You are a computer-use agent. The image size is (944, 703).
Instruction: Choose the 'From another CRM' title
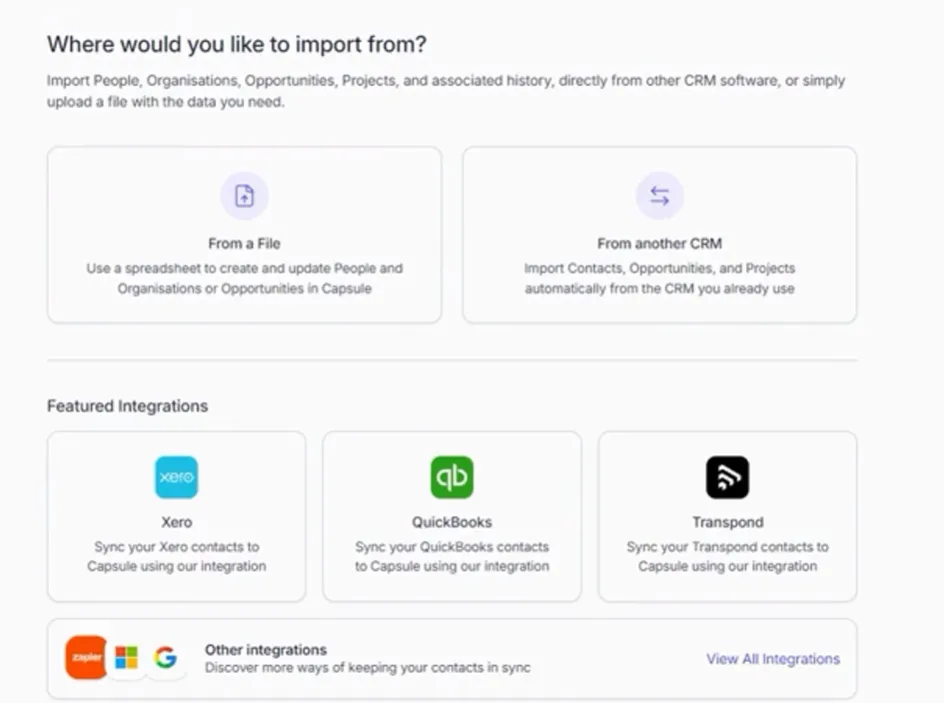pyautogui.click(x=659, y=243)
